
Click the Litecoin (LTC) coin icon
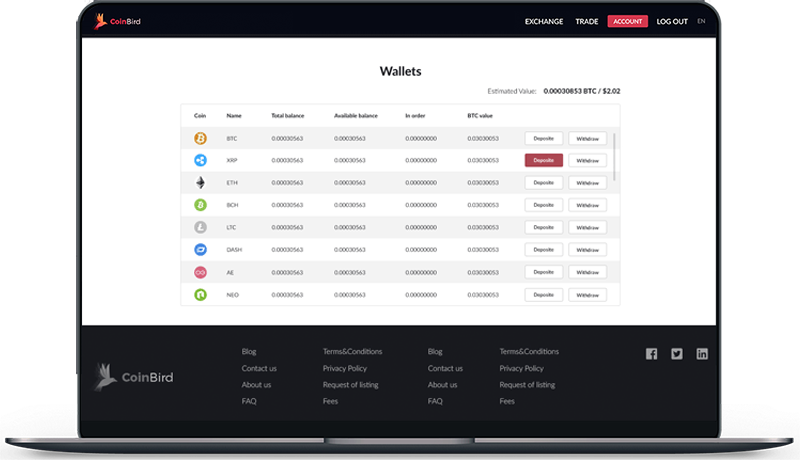pyautogui.click(x=200, y=227)
